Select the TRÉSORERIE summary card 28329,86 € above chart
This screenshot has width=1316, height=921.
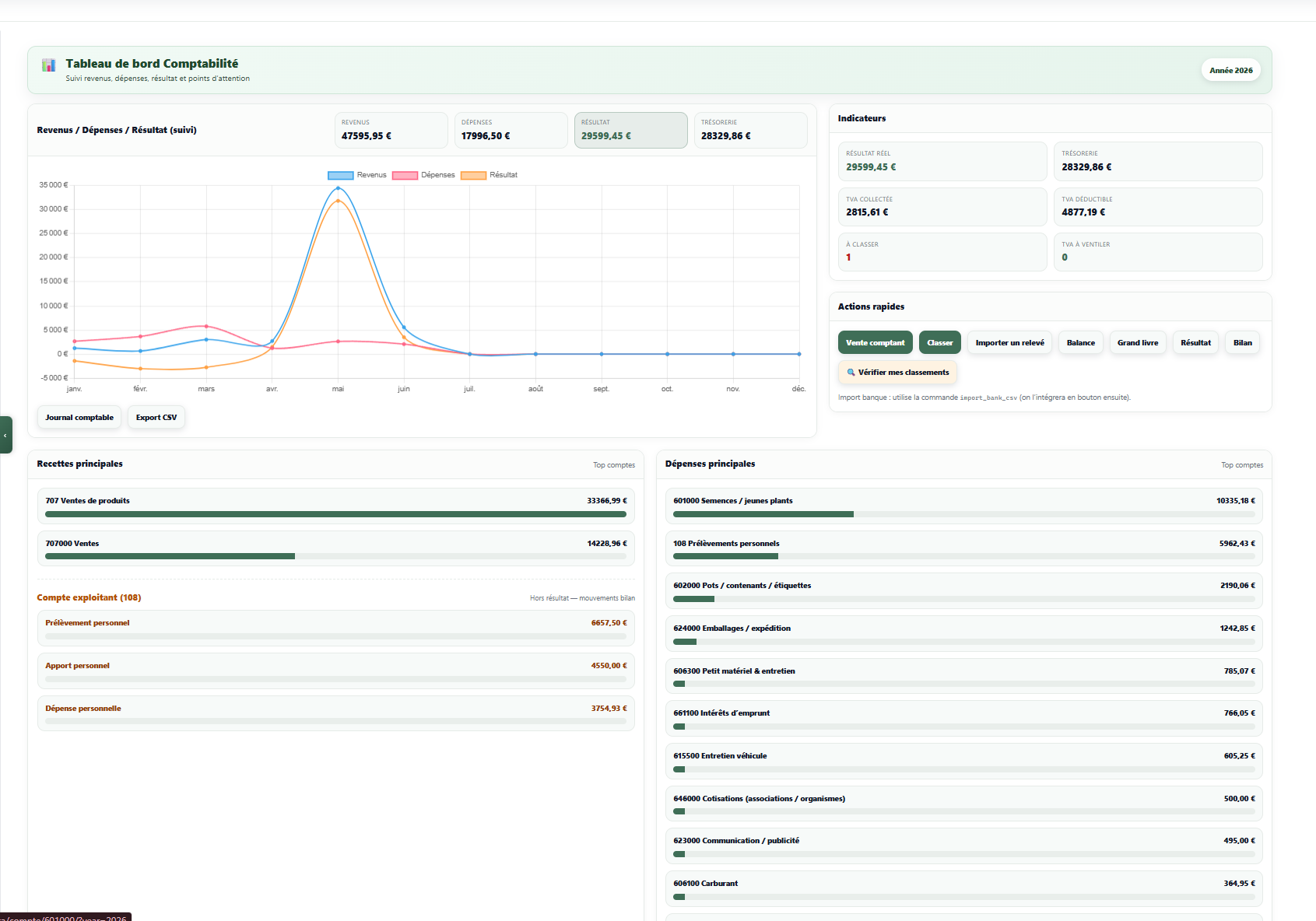[x=751, y=130]
